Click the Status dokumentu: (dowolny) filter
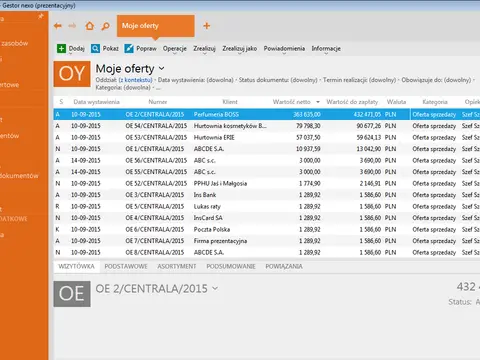This screenshot has height=360, width=480. point(278,80)
